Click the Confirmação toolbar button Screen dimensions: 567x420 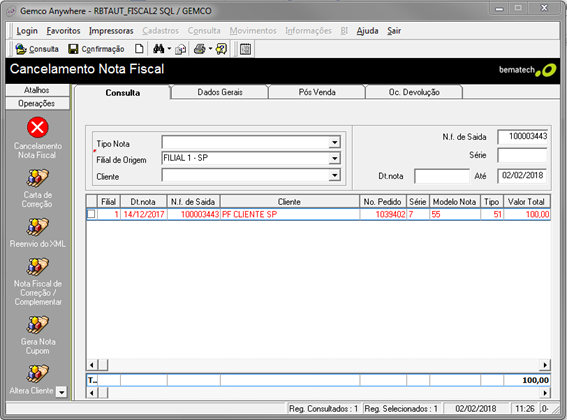pos(96,49)
